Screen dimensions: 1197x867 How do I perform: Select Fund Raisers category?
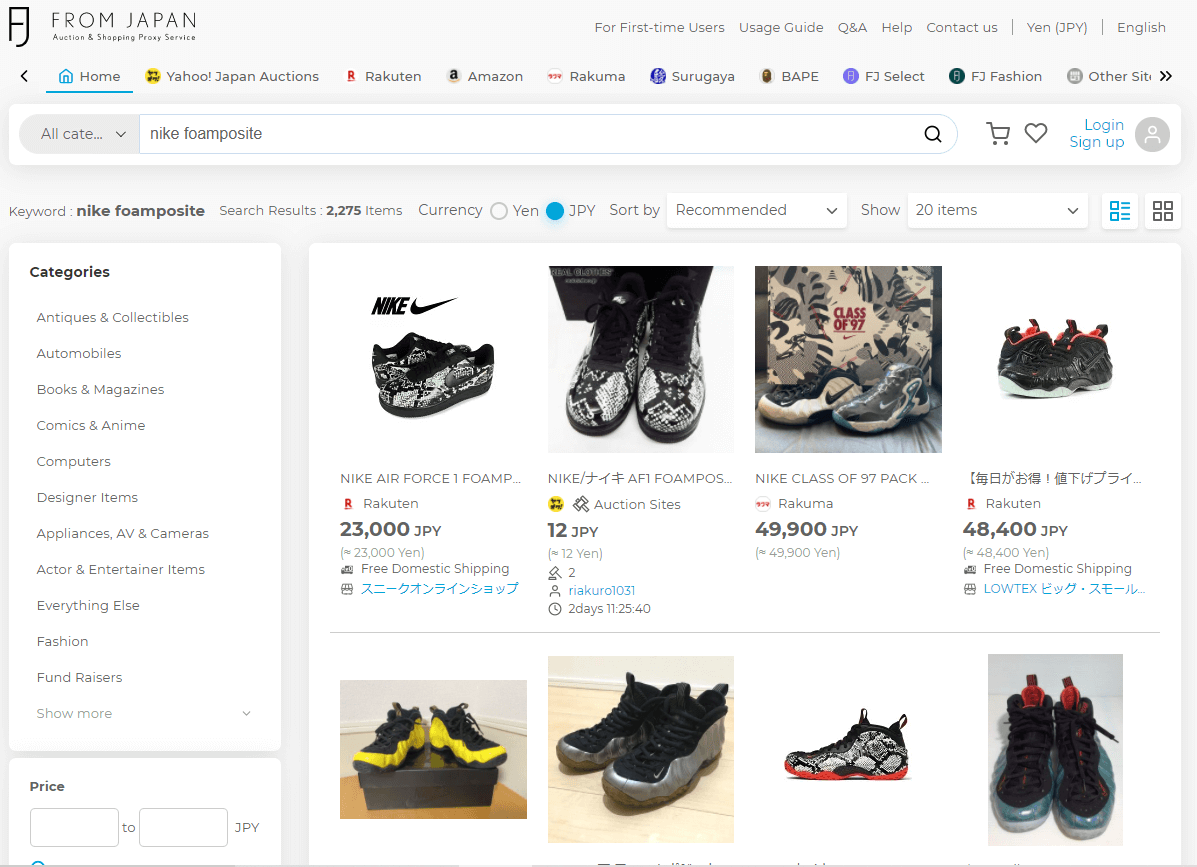pos(79,677)
